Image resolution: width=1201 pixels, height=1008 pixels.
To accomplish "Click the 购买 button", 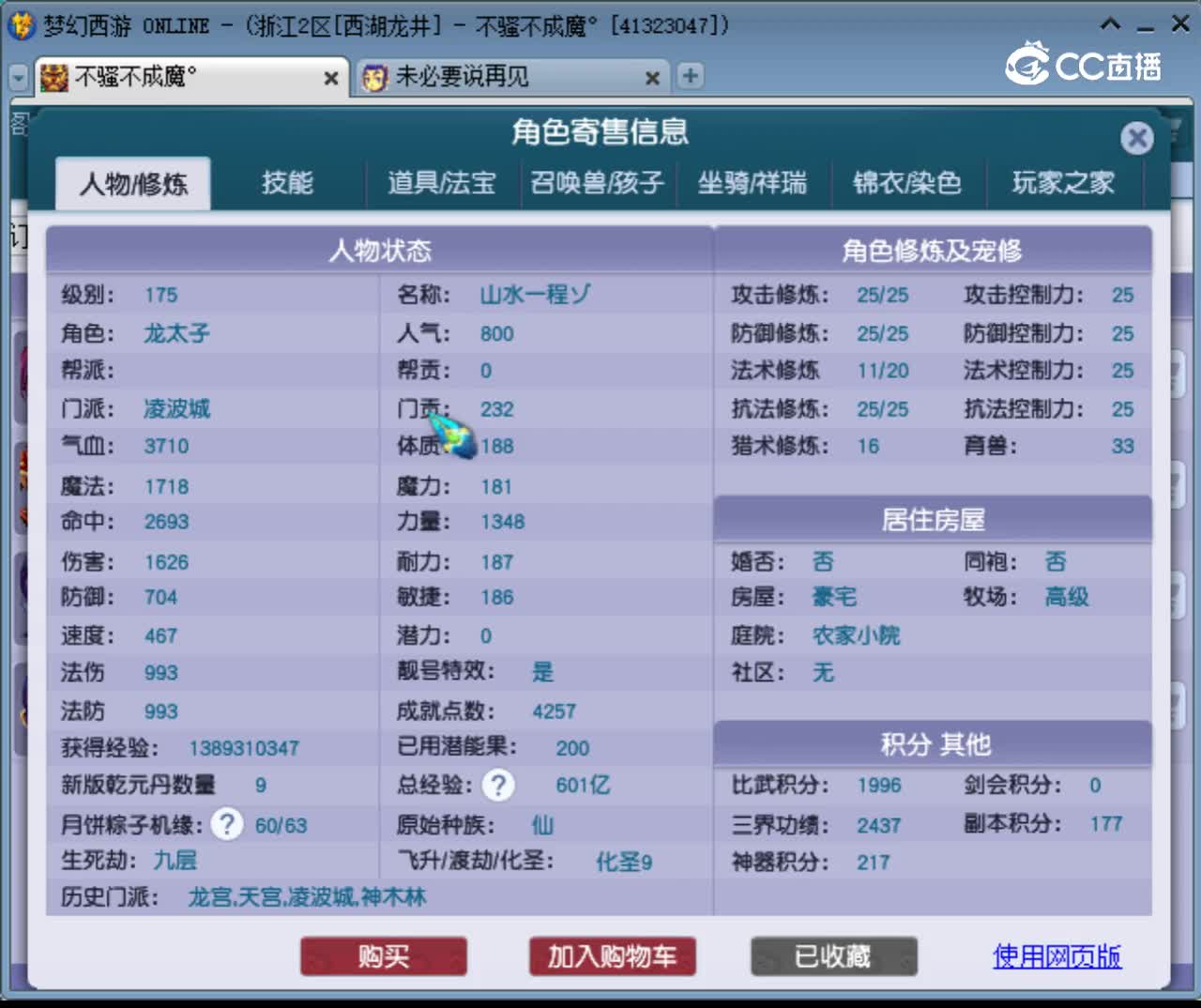I will click(384, 956).
